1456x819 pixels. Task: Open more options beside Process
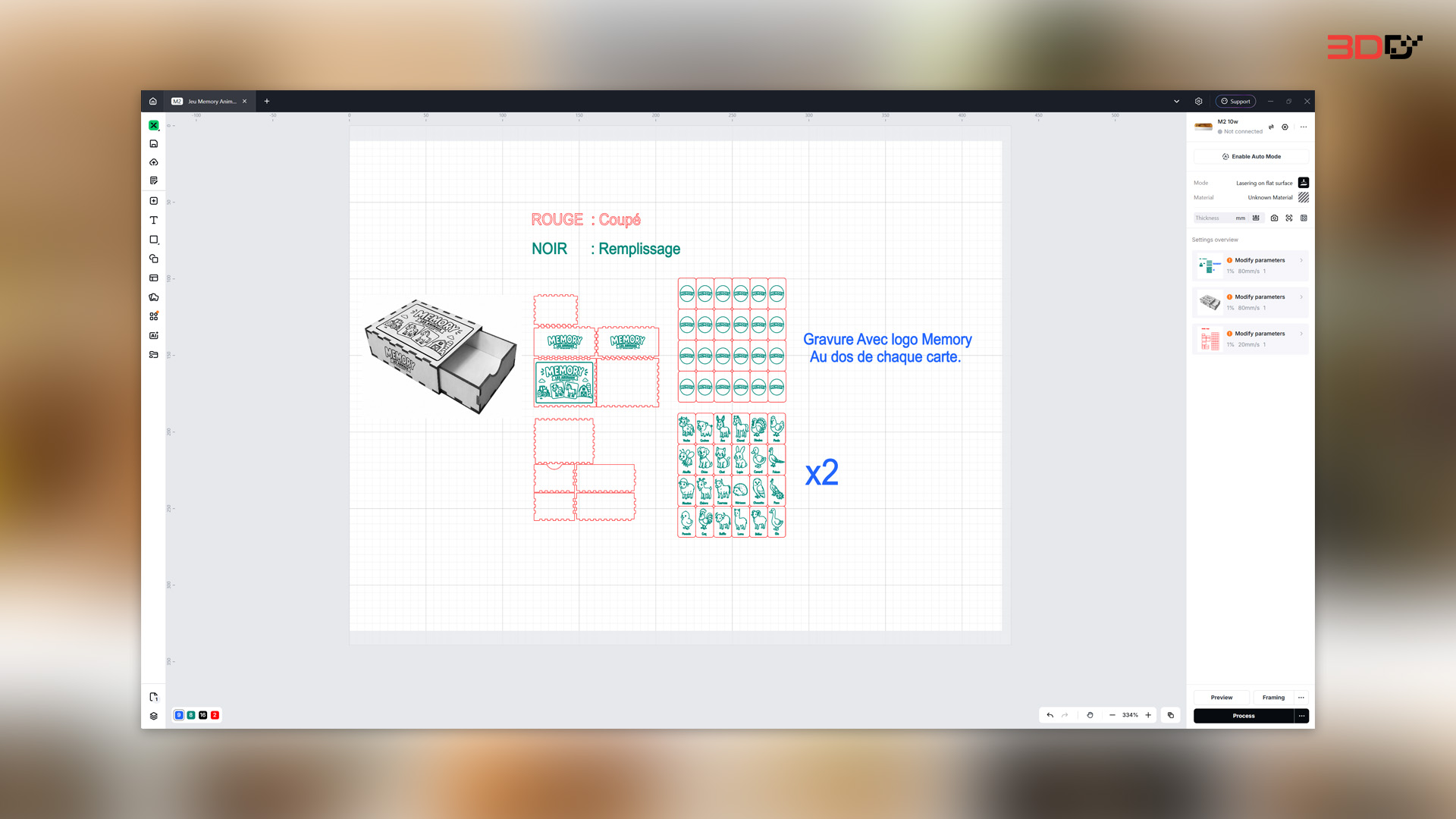coord(1302,716)
